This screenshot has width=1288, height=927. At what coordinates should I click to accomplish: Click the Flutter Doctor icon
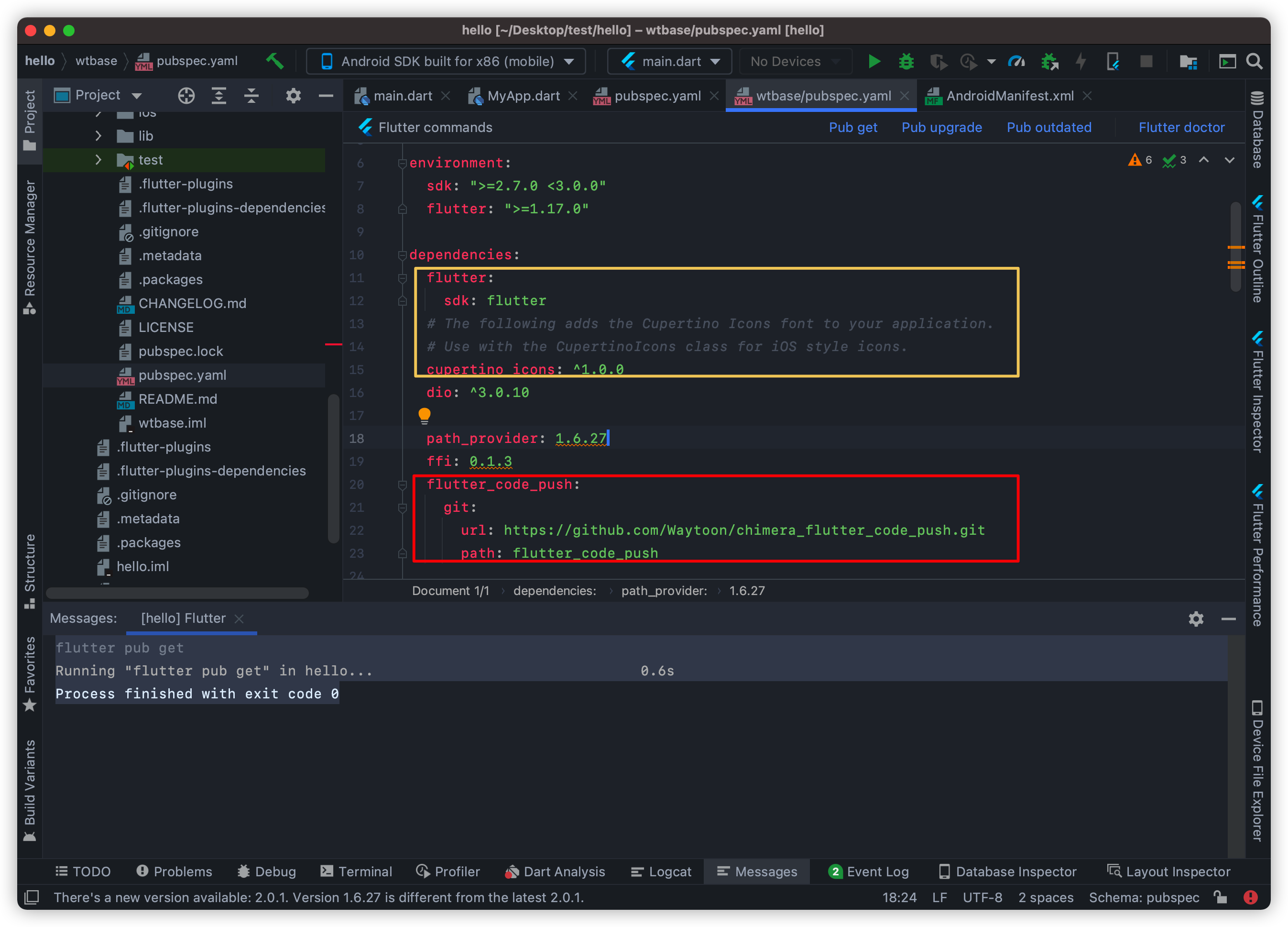click(x=1184, y=127)
